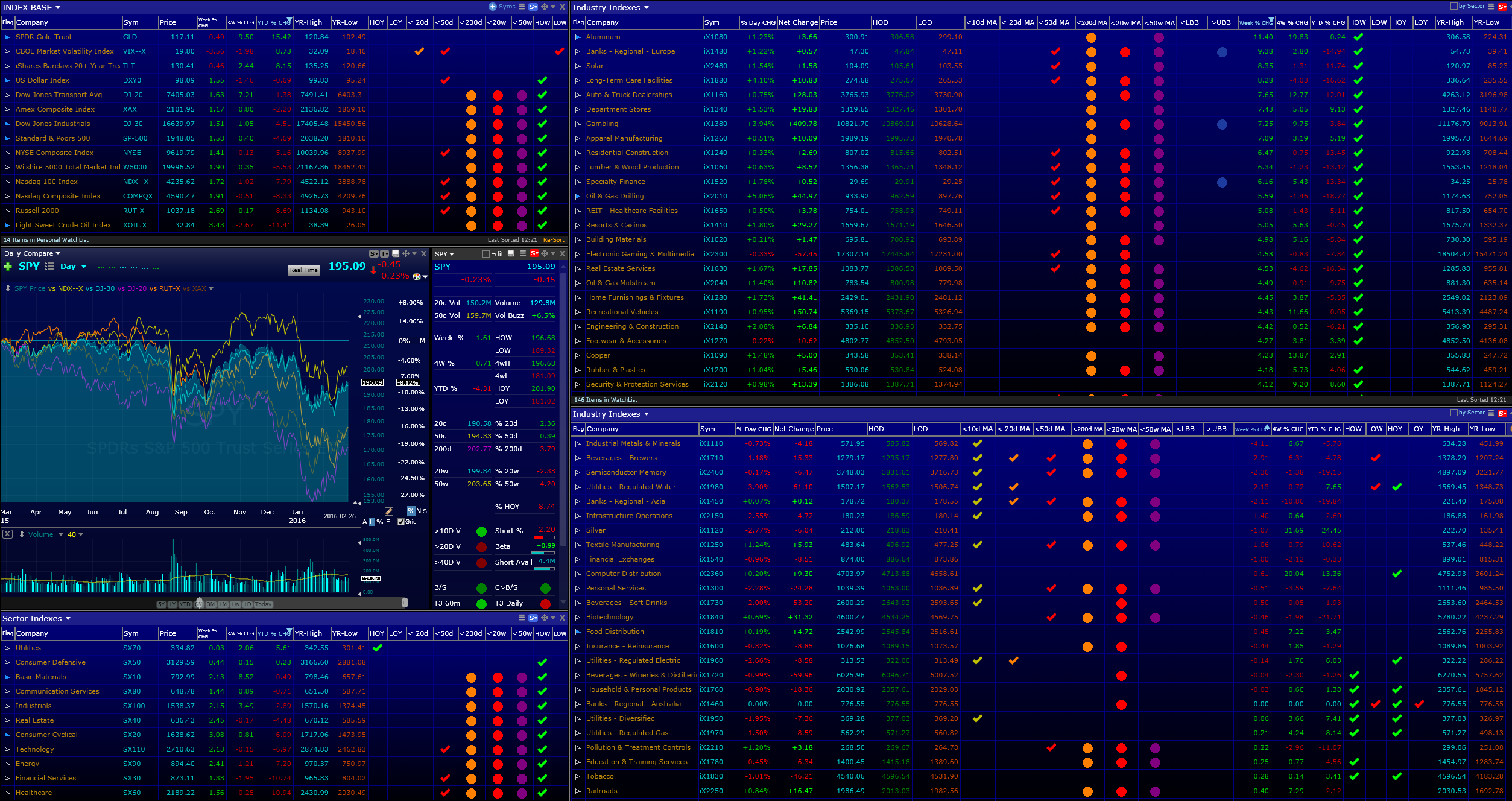Screen dimensions: 1512x801
Task: Select the A scale toggle
Action: [365, 522]
